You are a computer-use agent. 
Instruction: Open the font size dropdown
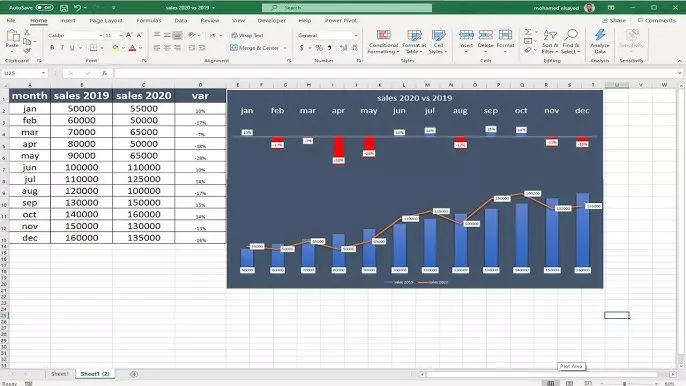[x=121, y=35]
